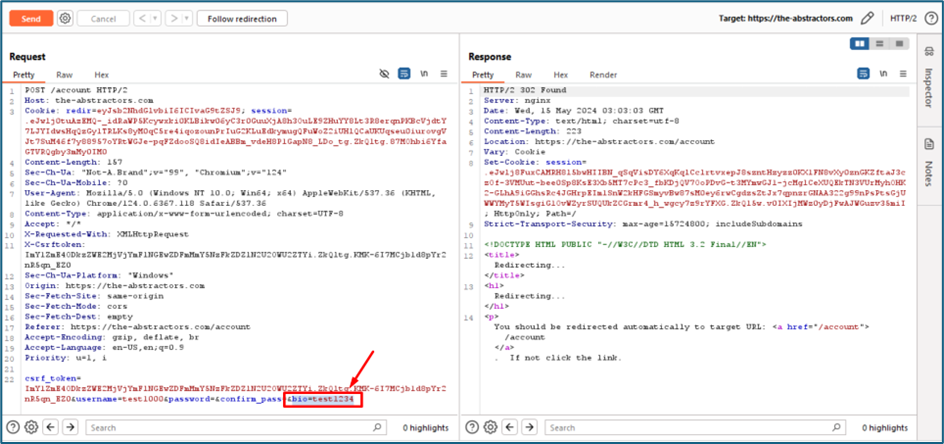Select combined tabbed layout view
This screenshot has height=444, width=944.
pyautogui.click(x=899, y=43)
